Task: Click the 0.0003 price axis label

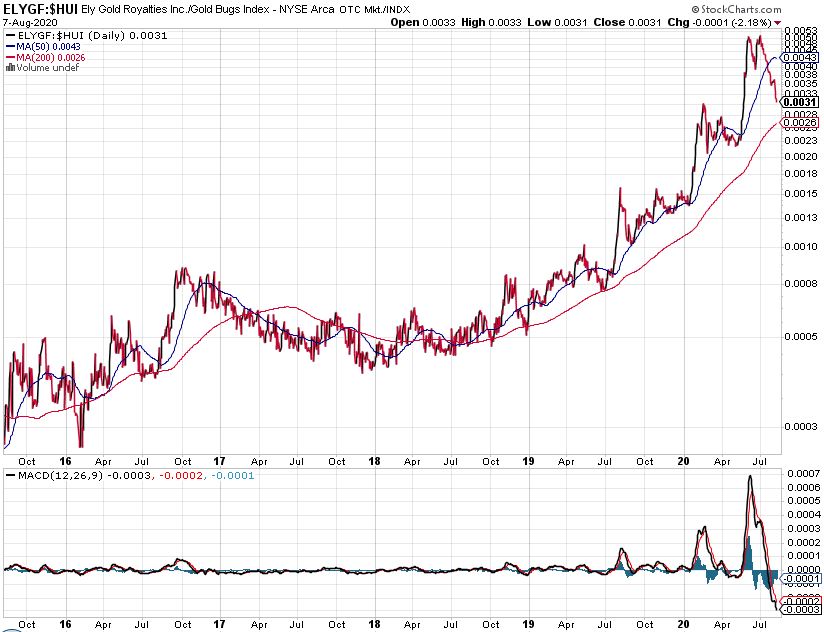Action: 801,427
